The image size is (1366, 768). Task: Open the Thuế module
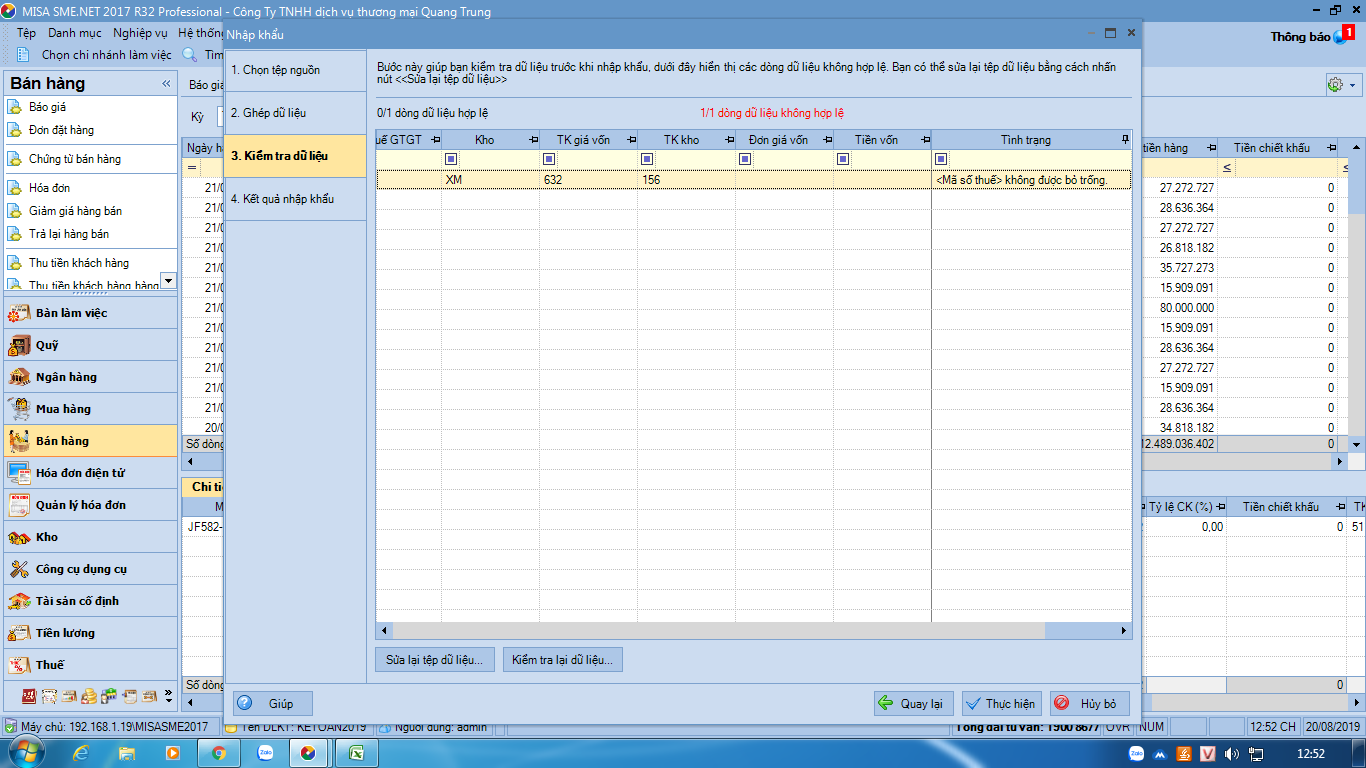pos(50,665)
